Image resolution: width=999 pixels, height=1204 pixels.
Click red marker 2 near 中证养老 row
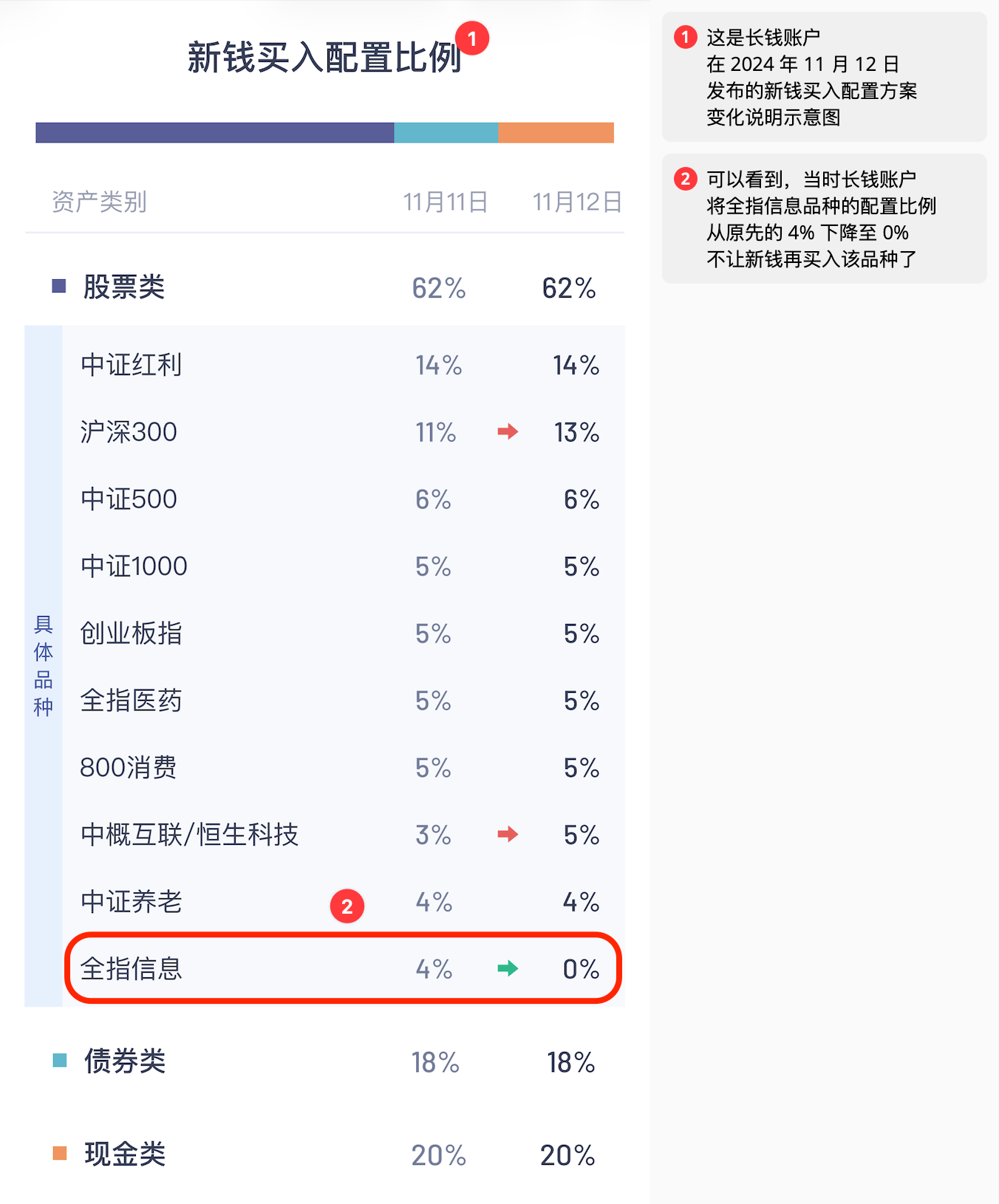tap(347, 906)
